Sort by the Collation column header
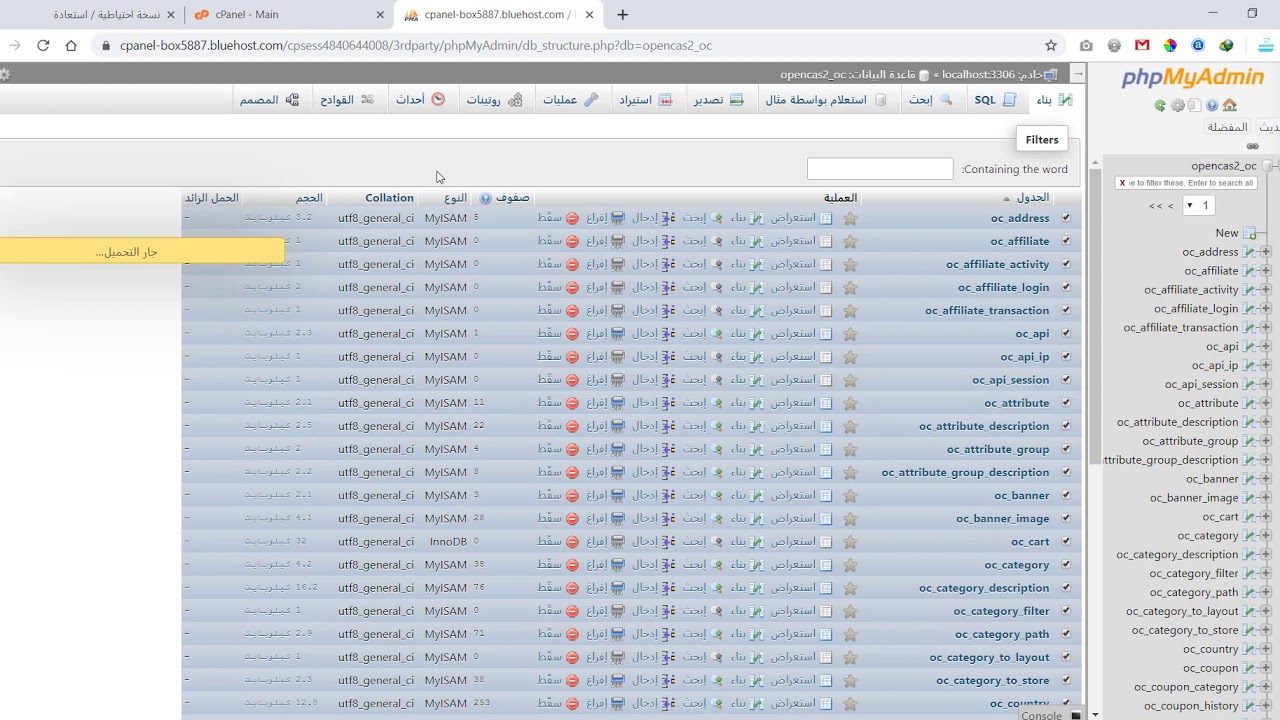1280x720 pixels. (x=389, y=198)
